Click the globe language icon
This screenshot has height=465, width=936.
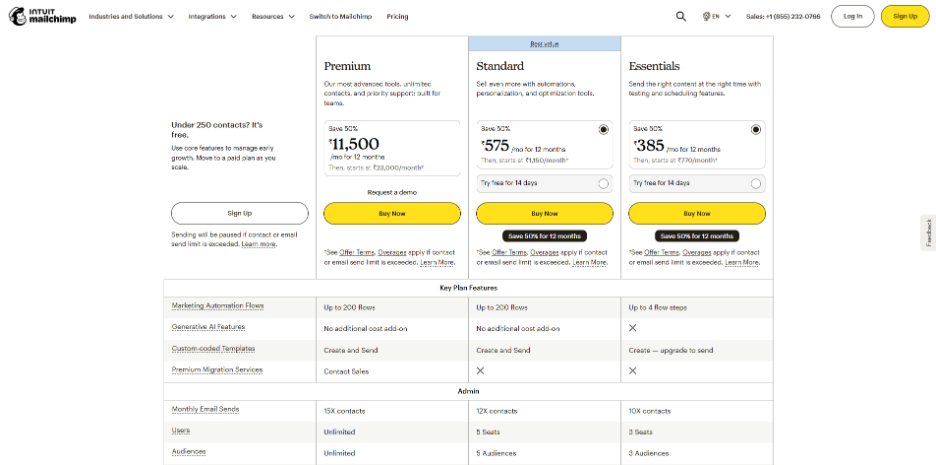(707, 17)
